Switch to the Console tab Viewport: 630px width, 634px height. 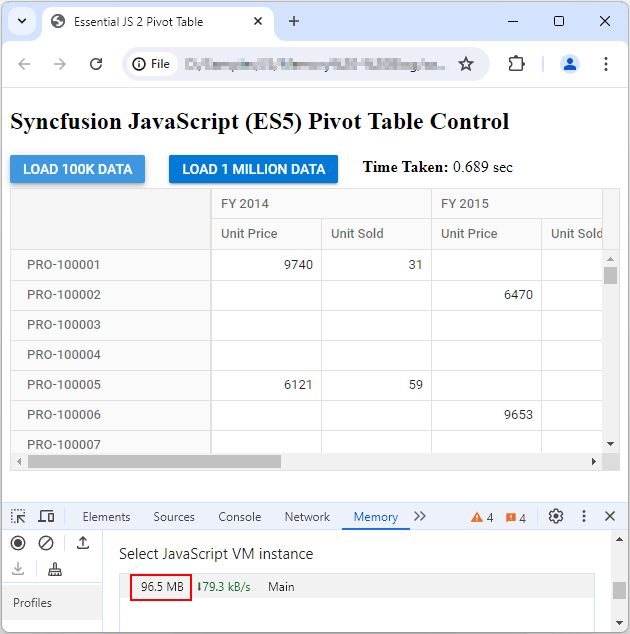click(x=240, y=517)
